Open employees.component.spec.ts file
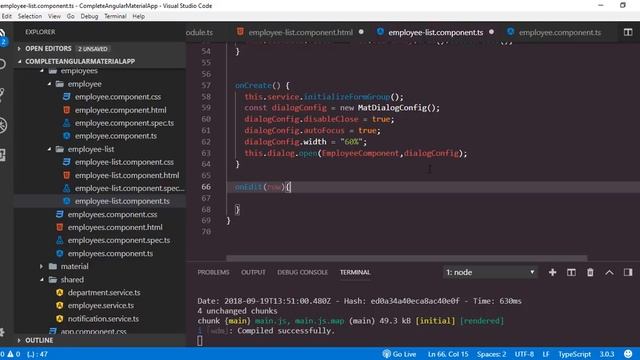Image resolution: width=640 pixels, height=360 pixels. [118, 241]
